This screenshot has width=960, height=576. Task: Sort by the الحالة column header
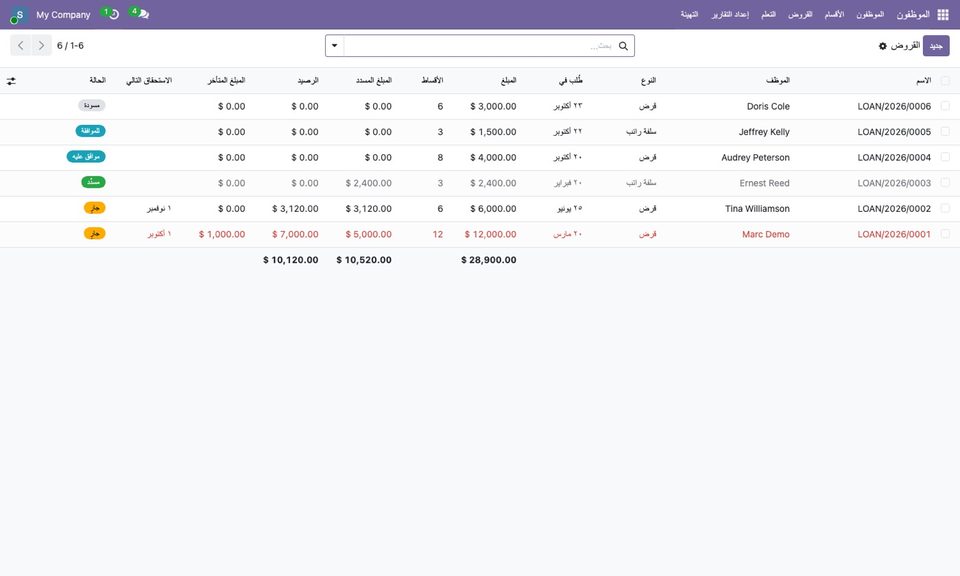point(97,81)
